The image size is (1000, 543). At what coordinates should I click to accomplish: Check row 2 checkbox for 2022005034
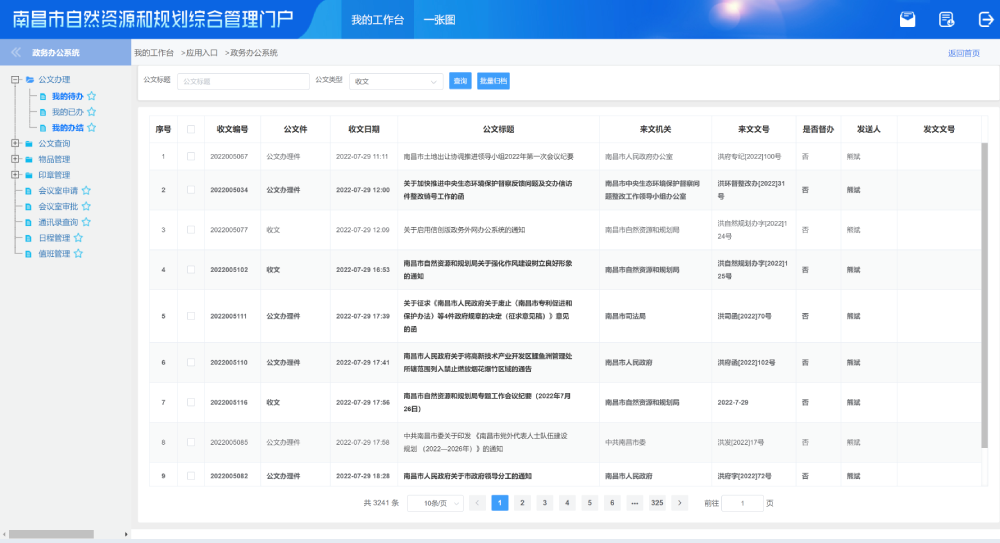[191, 190]
